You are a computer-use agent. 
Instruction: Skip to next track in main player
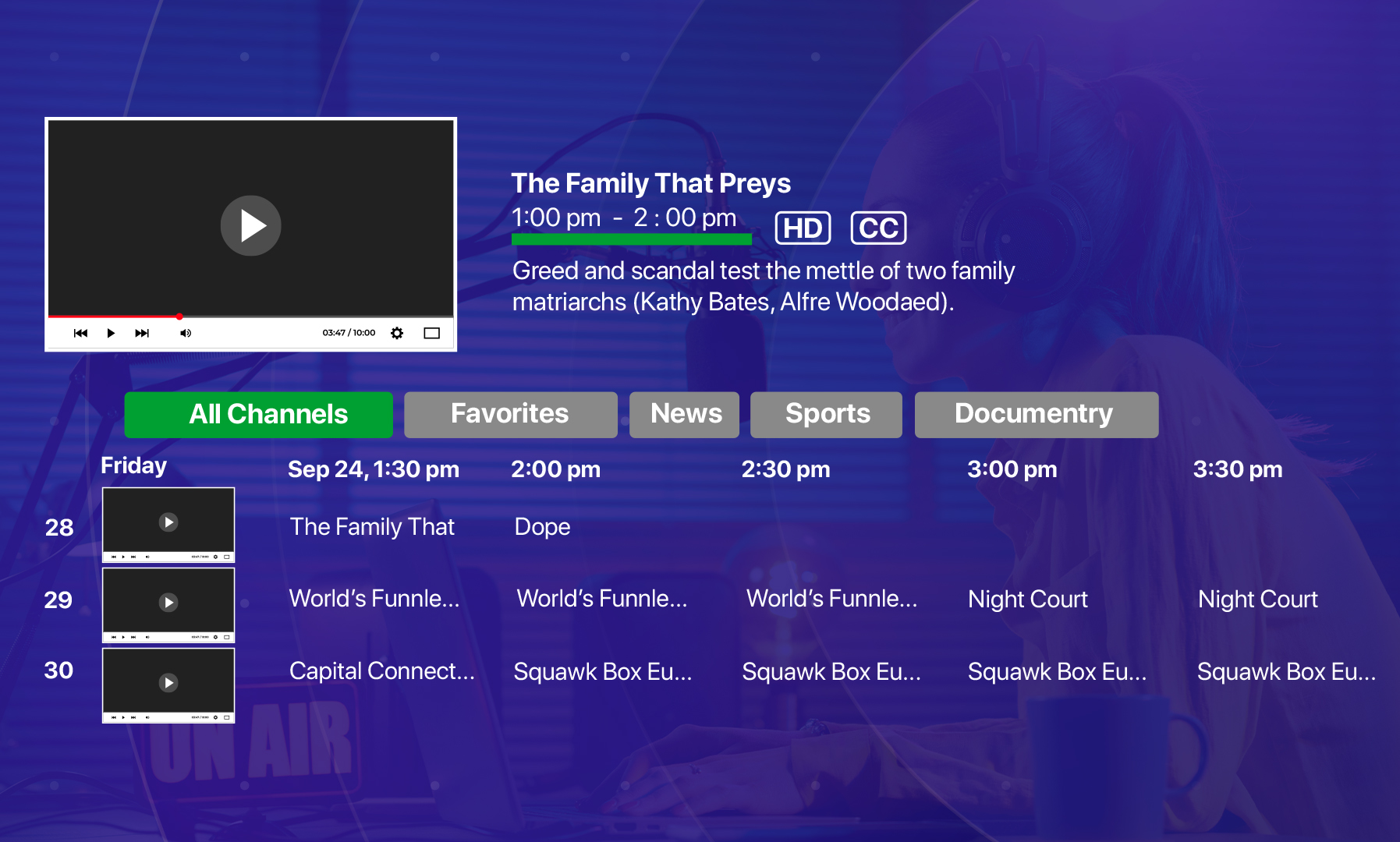(142, 333)
